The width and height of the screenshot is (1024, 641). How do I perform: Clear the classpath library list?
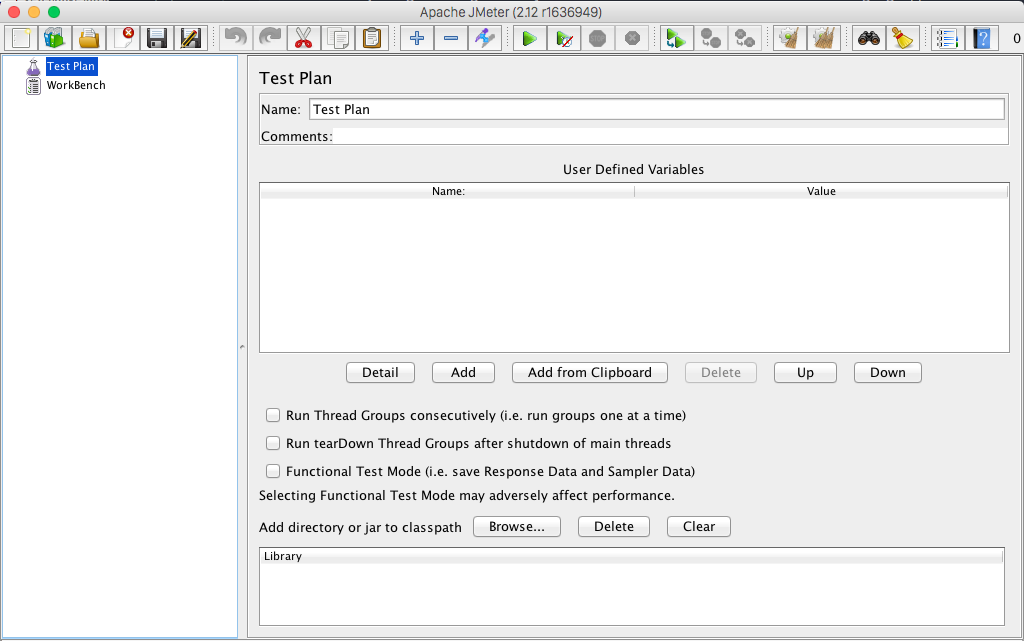click(699, 527)
